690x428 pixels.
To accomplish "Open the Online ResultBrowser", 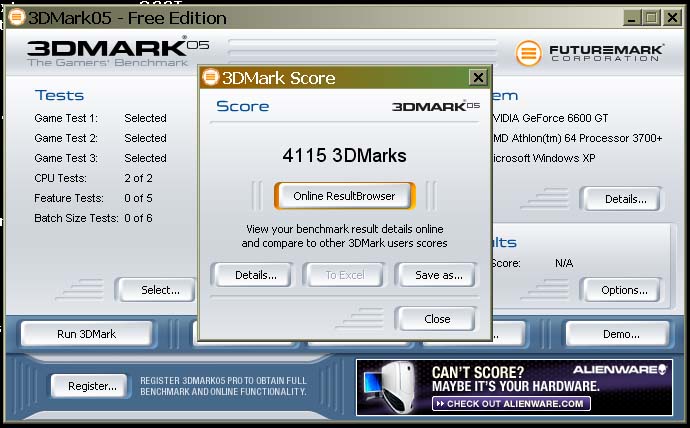I will click(x=344, y=196).
